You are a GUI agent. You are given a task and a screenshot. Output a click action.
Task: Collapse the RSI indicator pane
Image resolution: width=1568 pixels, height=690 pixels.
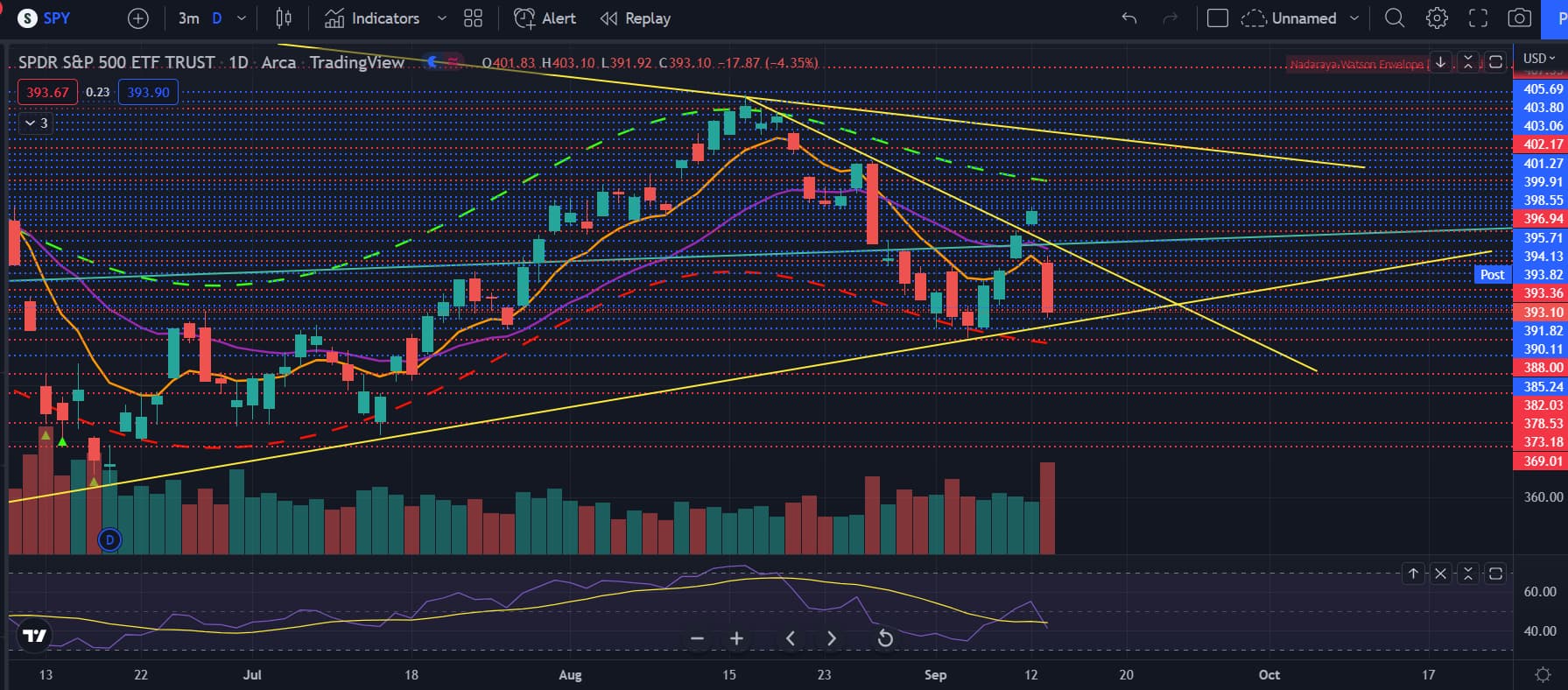[1468, 574]
